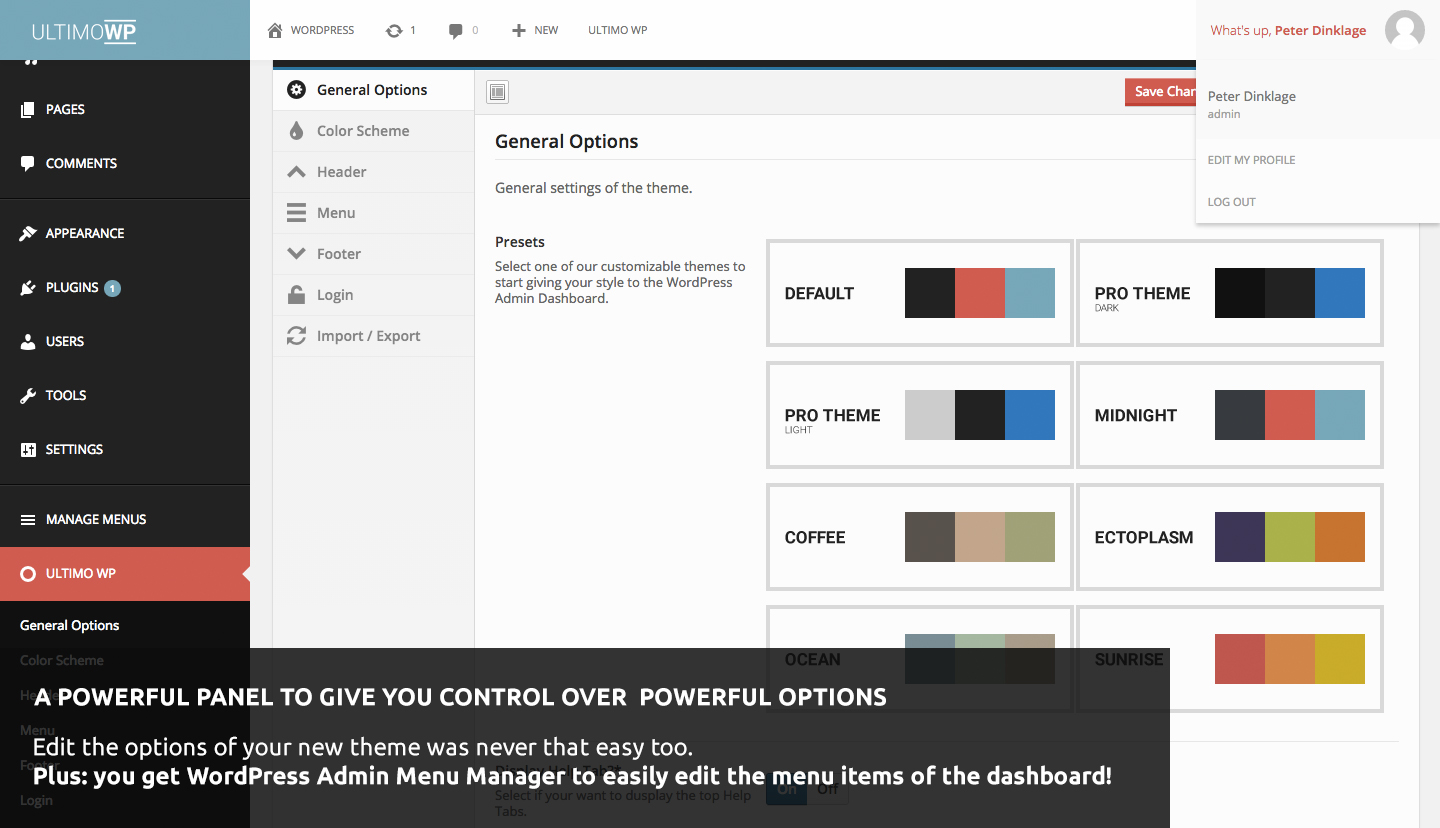Select the Pro Theme Light preset
Viewport: 1440px width, 828px height.
[x=920, y=415]
